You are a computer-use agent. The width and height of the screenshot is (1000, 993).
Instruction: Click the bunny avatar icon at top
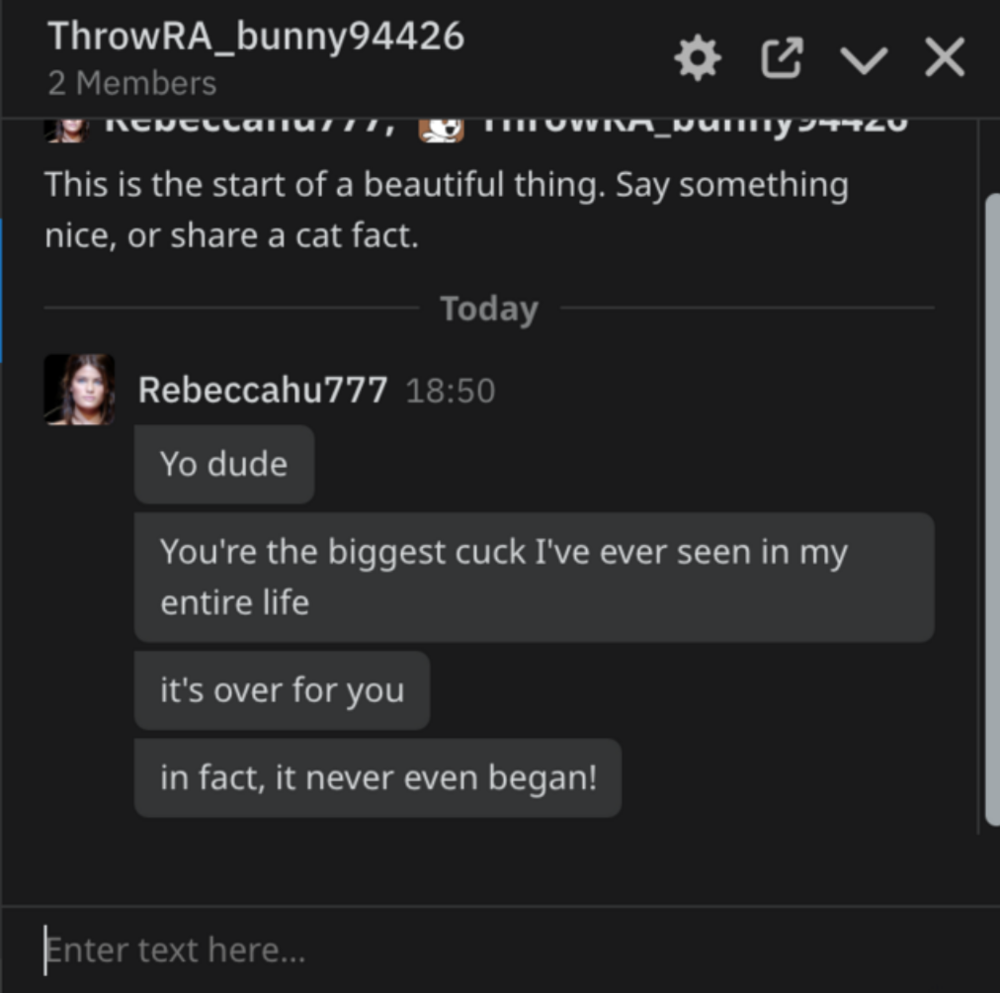(x=441, y=131)
